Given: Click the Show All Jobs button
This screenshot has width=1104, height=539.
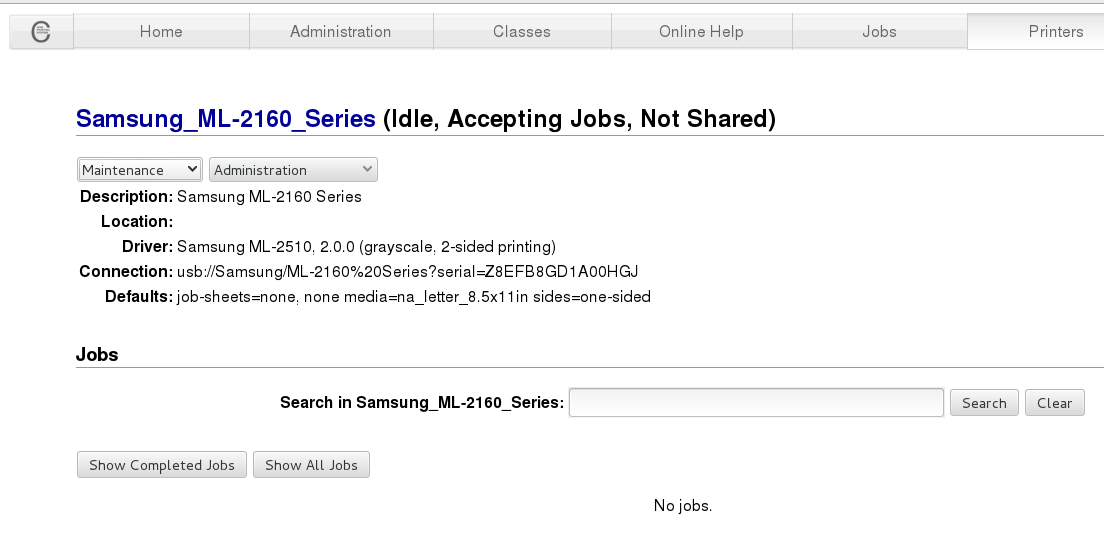Looking at the screenshot, I should point(311,465).
